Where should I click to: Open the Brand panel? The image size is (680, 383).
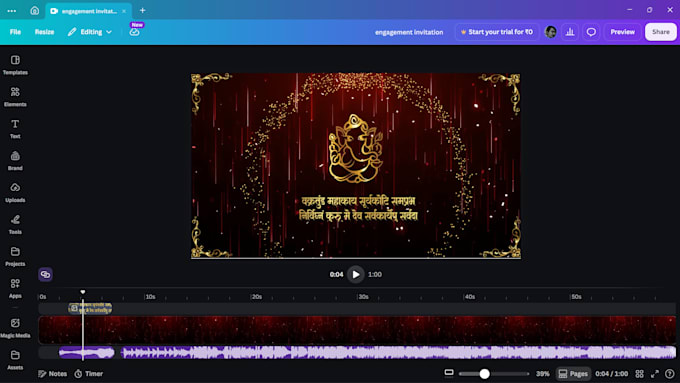pyautogui.click(x=15, y=160)
